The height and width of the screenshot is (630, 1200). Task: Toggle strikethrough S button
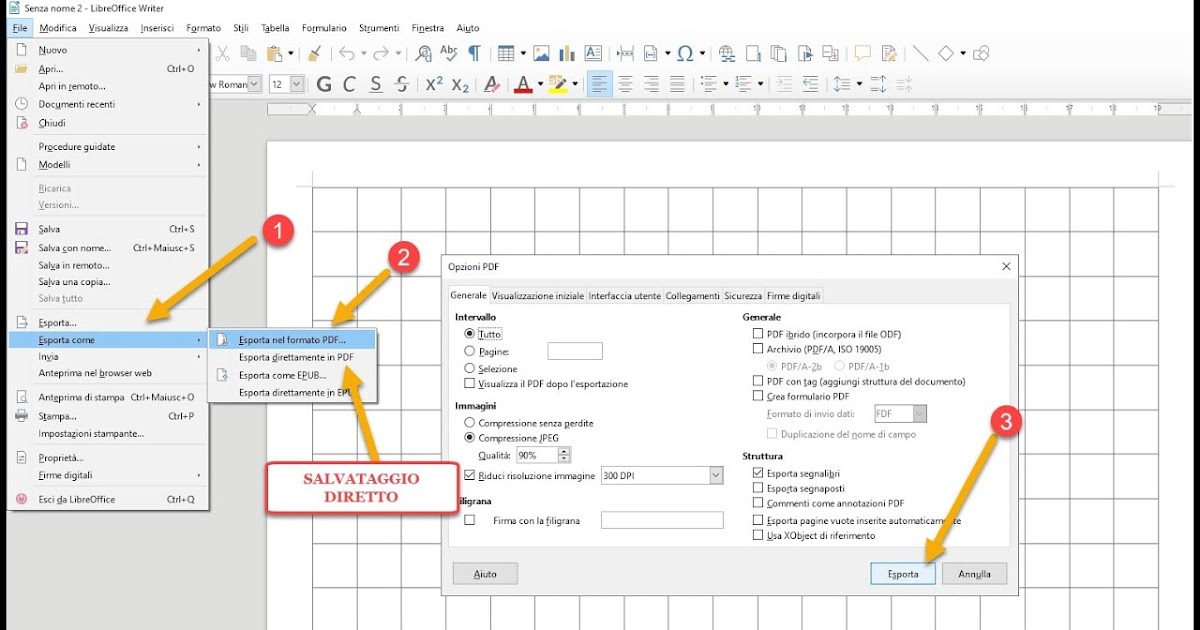[402, 85]
